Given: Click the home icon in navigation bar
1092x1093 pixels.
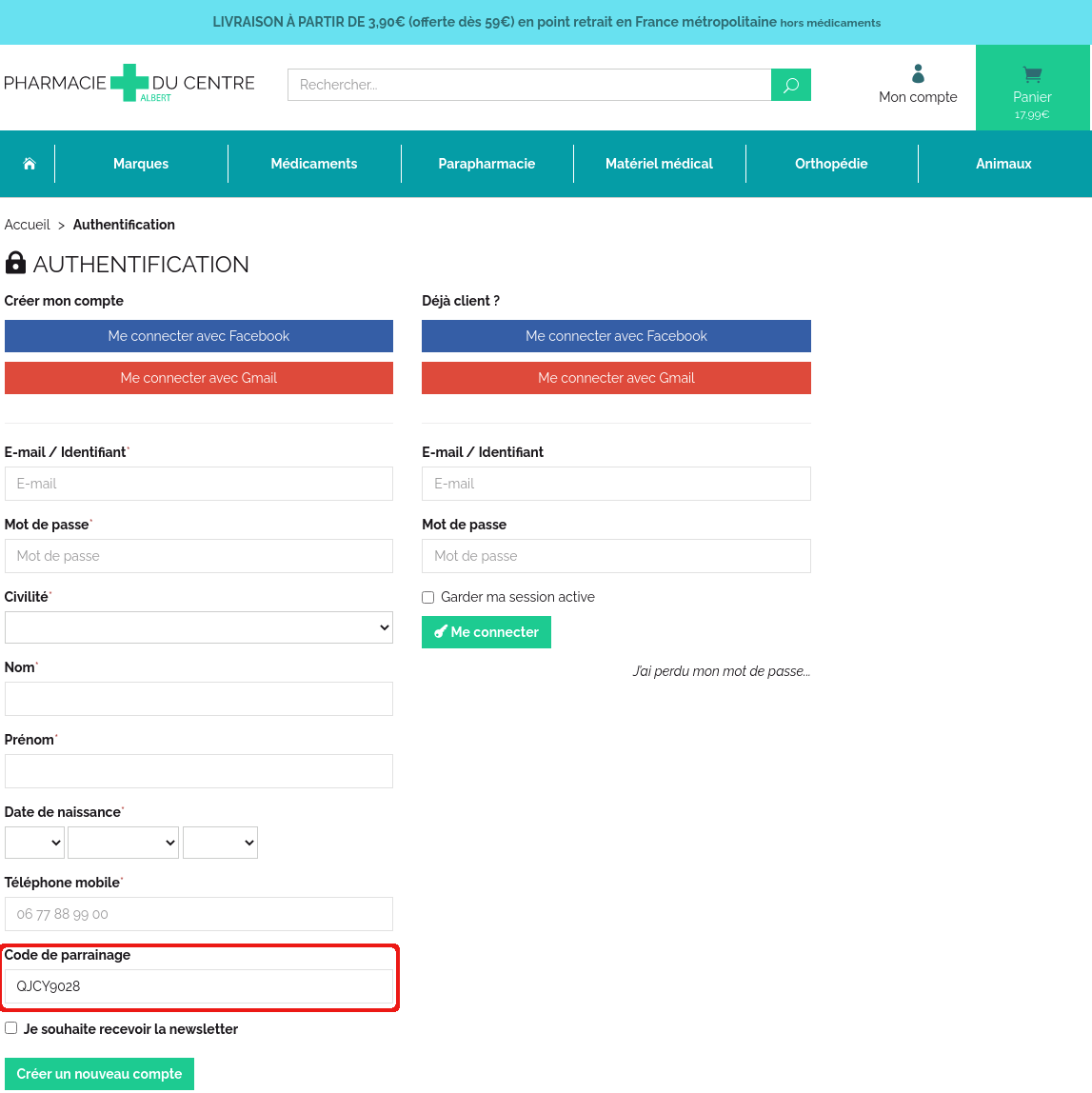Looking at the screenshot, I should [x=30, y=164].
